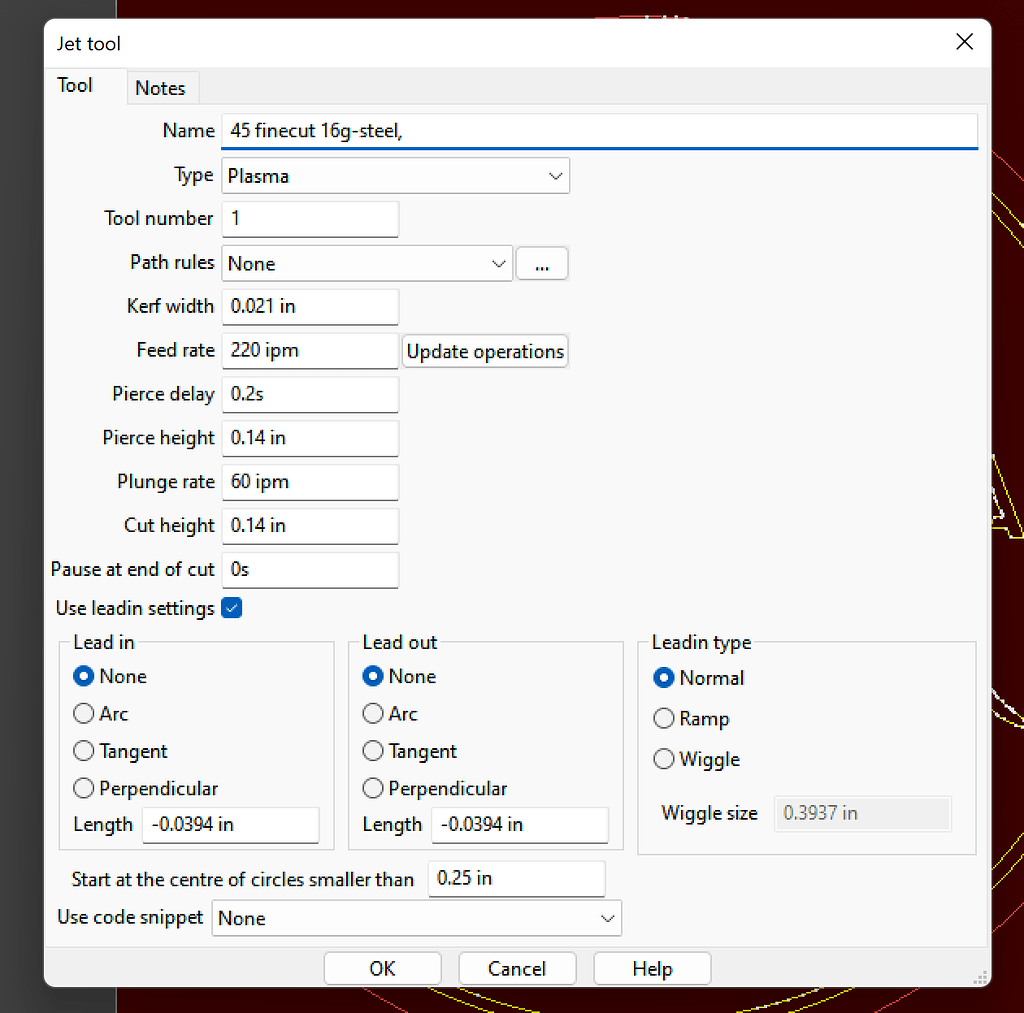Click the tool Name text field
This screenshot has height=1013, width=1024.
coord(598,132)
